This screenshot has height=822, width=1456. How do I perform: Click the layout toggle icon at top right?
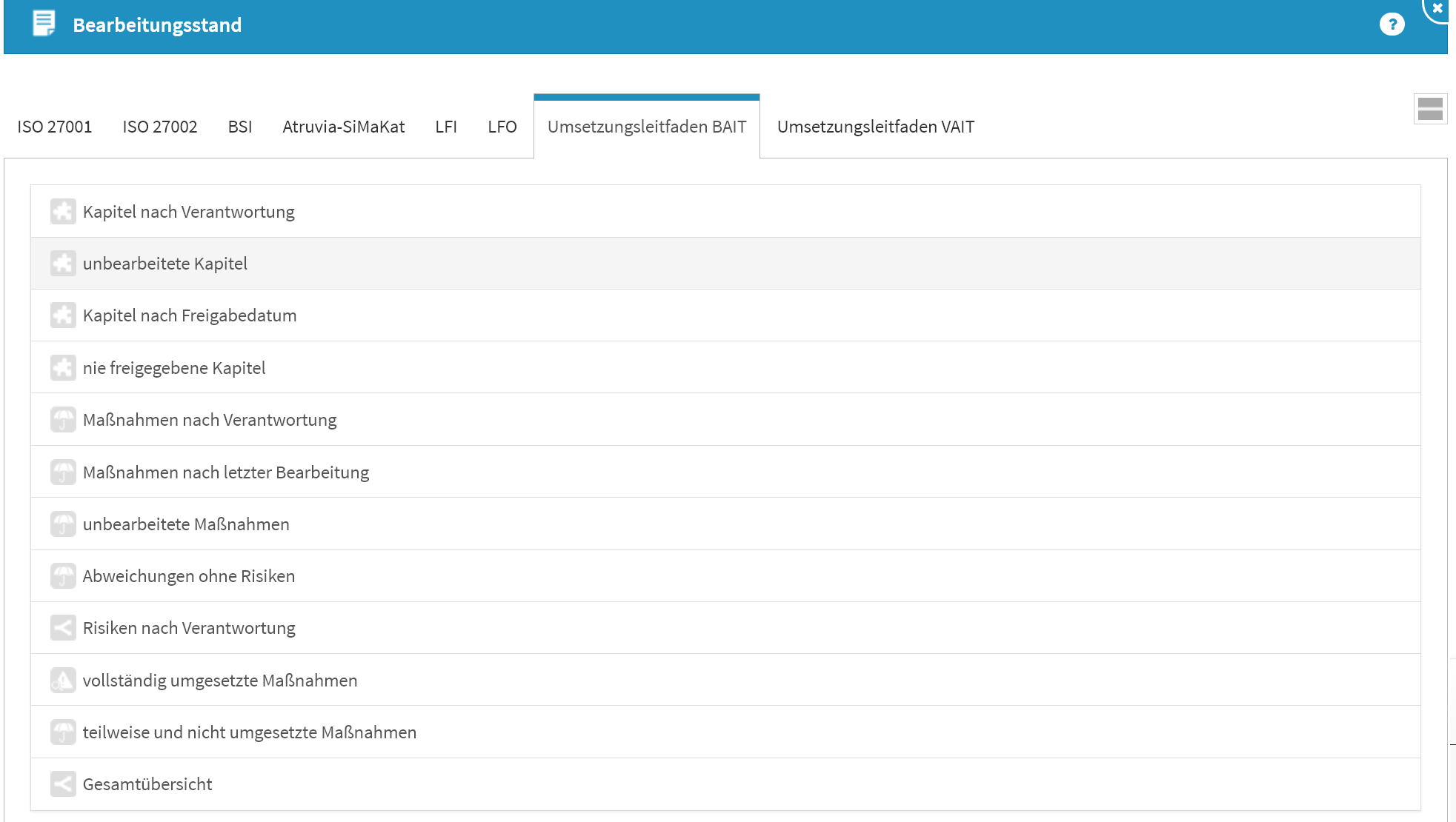pyautogui.click(x=1429, y=109)
